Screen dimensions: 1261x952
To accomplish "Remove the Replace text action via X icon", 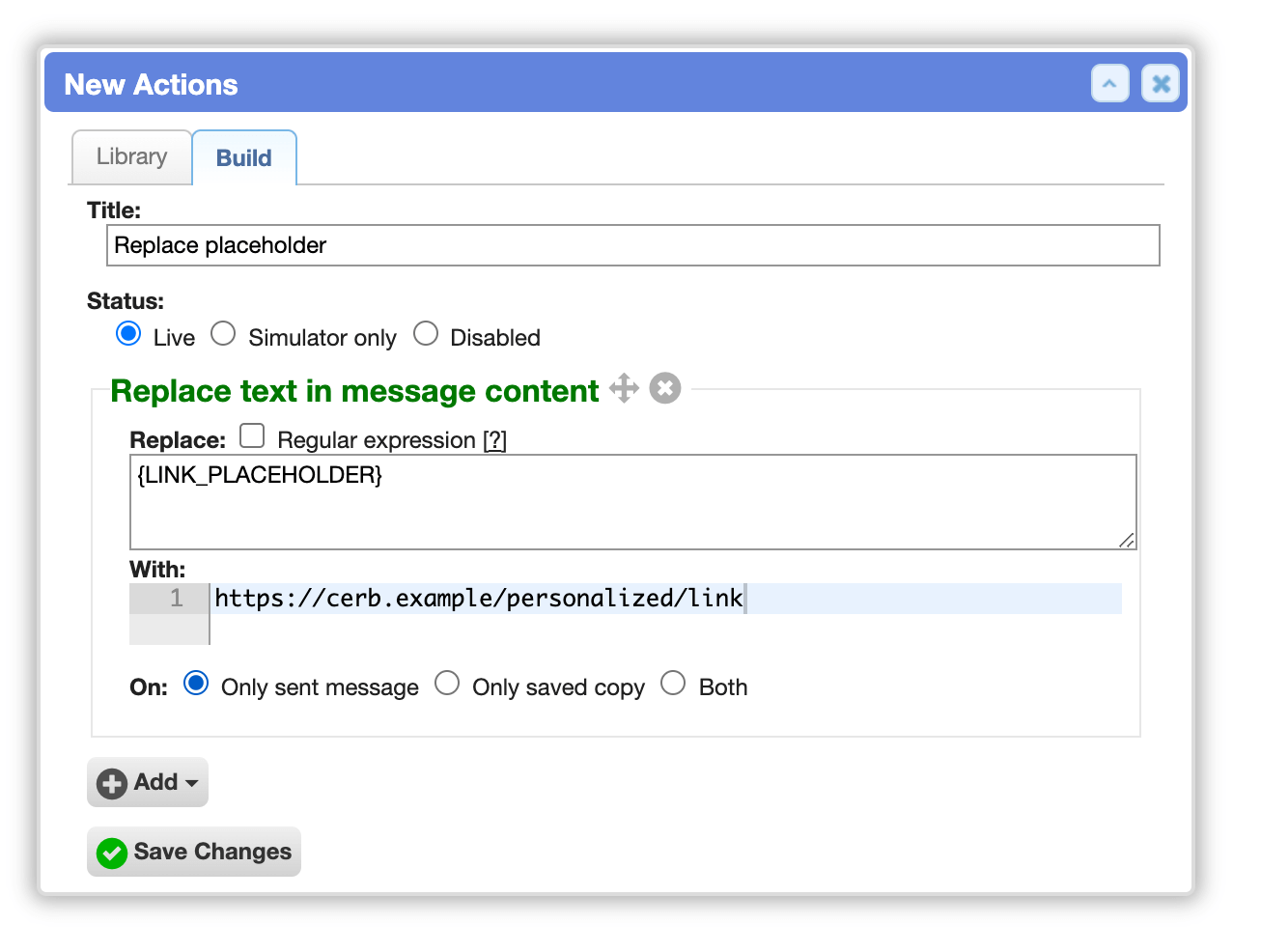I will click(x=665, y=388).
